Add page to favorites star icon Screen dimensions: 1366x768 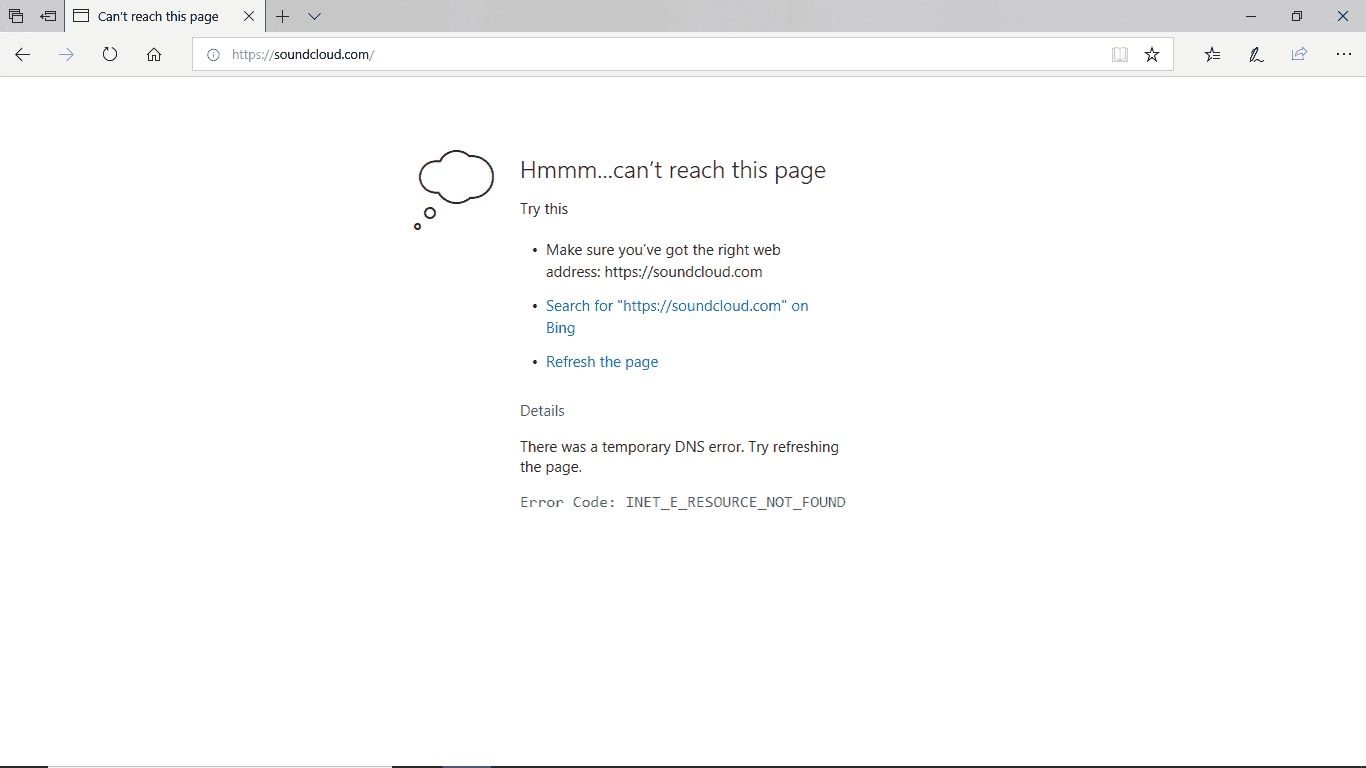pos(1152,55)
